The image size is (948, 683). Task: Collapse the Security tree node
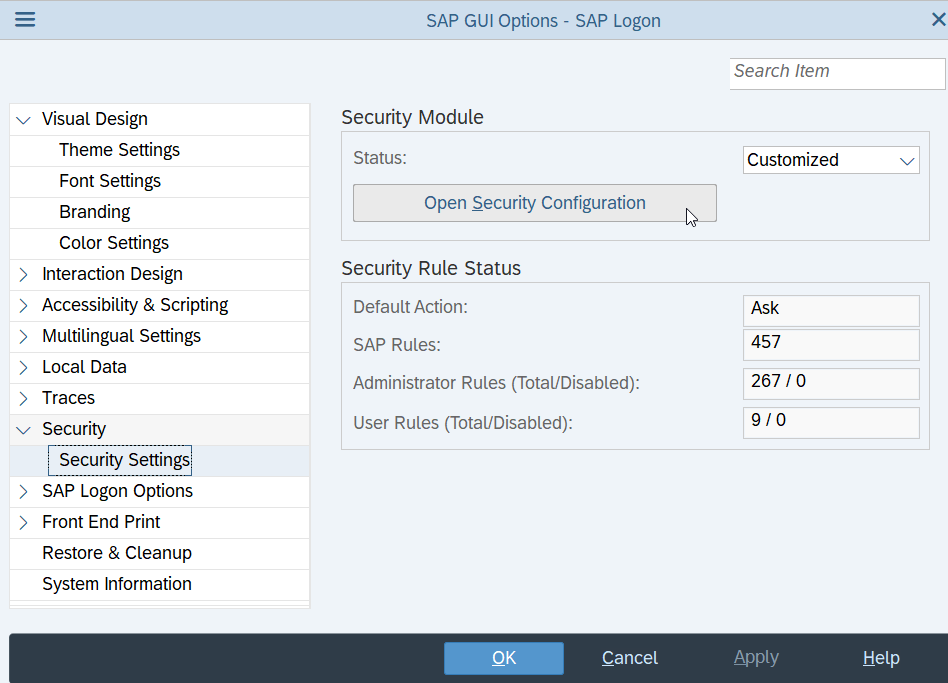[x=24, y=430]
